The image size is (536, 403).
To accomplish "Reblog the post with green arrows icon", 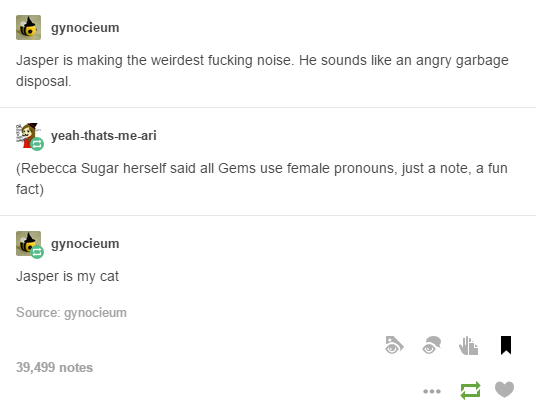I will point(470,390).
